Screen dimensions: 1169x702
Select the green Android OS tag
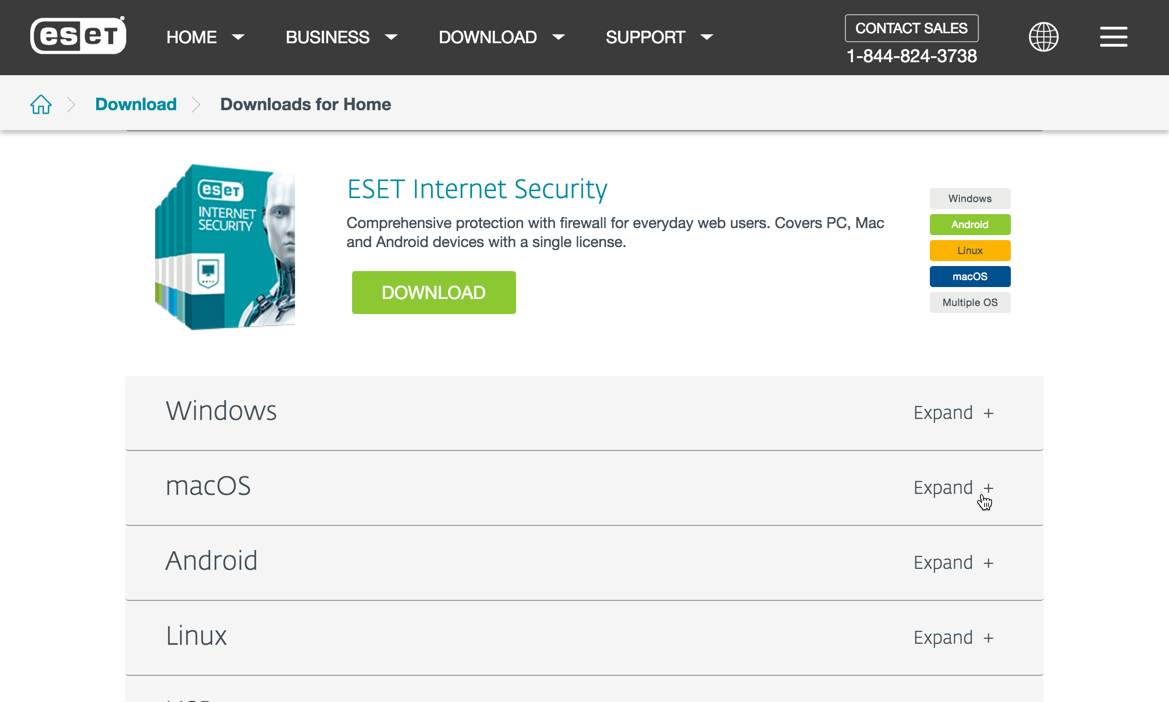click(x=970, y=224)
